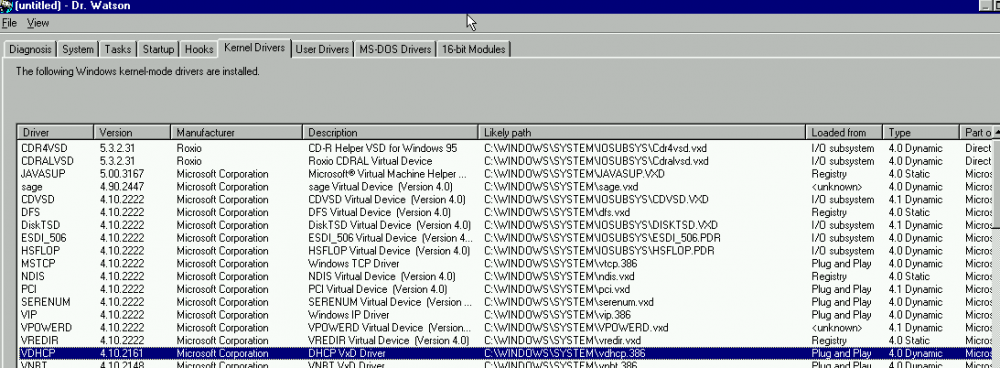1000x368 pixels.
Task: Switch to the Tasks tab
Action: tap(117, 49)
